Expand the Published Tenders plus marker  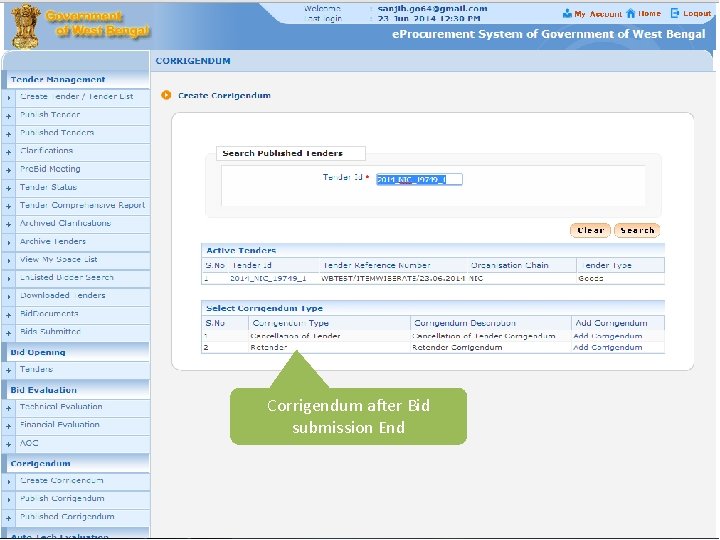pos(9,134)
